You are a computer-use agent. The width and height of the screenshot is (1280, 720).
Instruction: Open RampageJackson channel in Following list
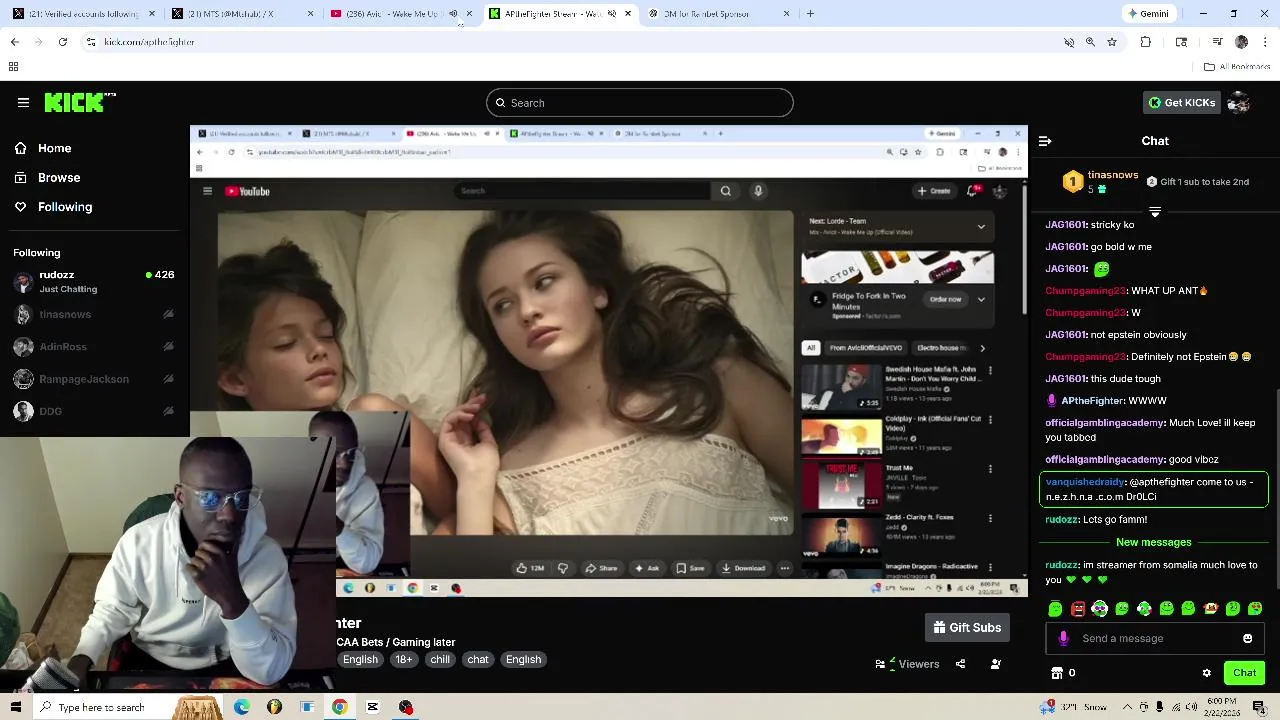[x=94, y=379]
